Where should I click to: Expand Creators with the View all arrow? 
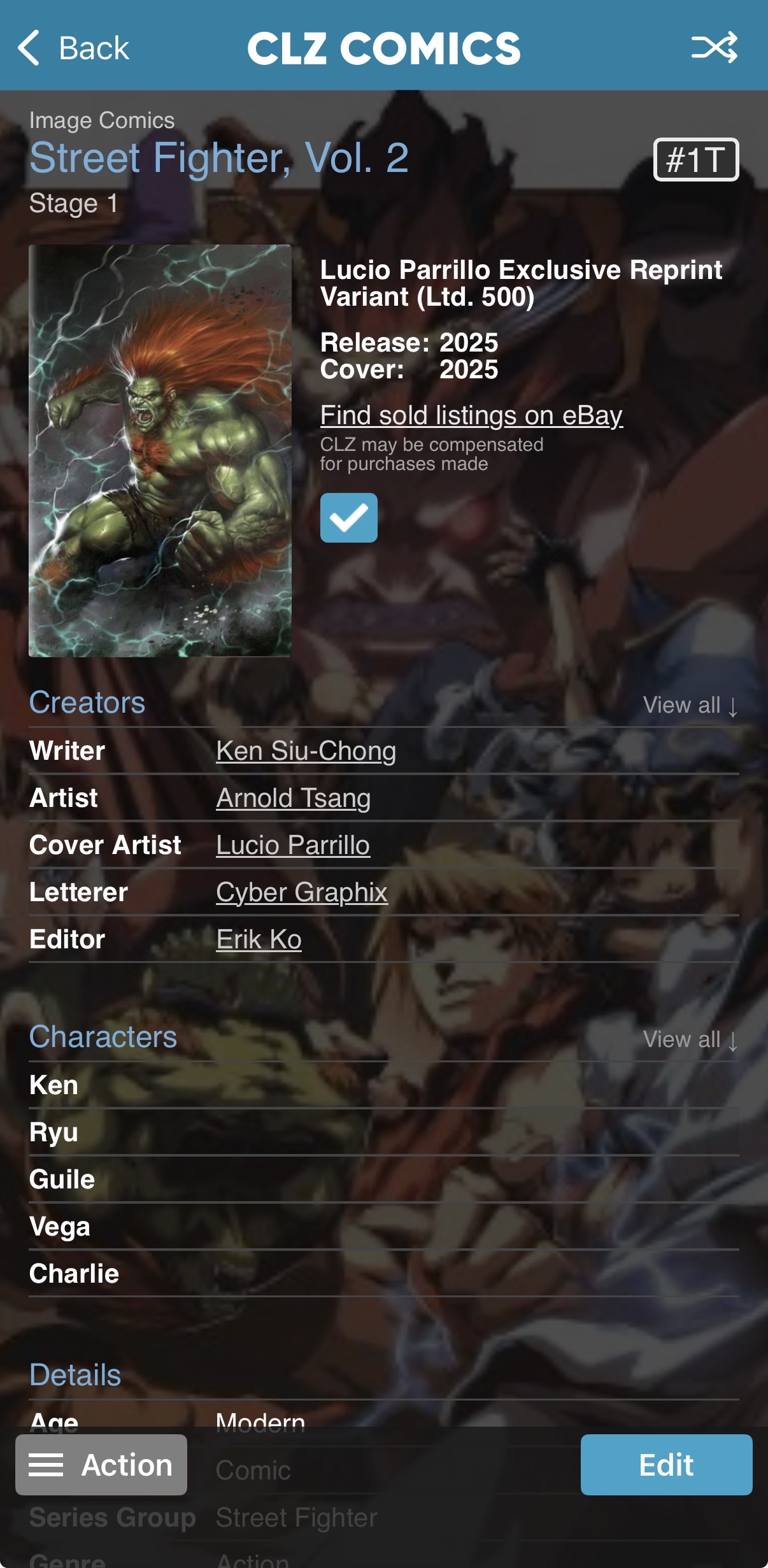point(690,705)
